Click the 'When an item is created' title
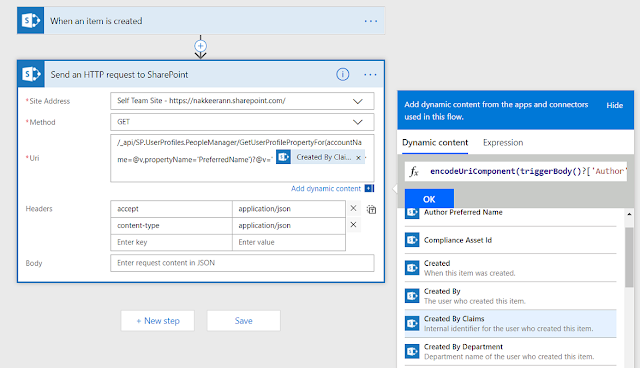The image size is (640, 368). pos(96,21)
